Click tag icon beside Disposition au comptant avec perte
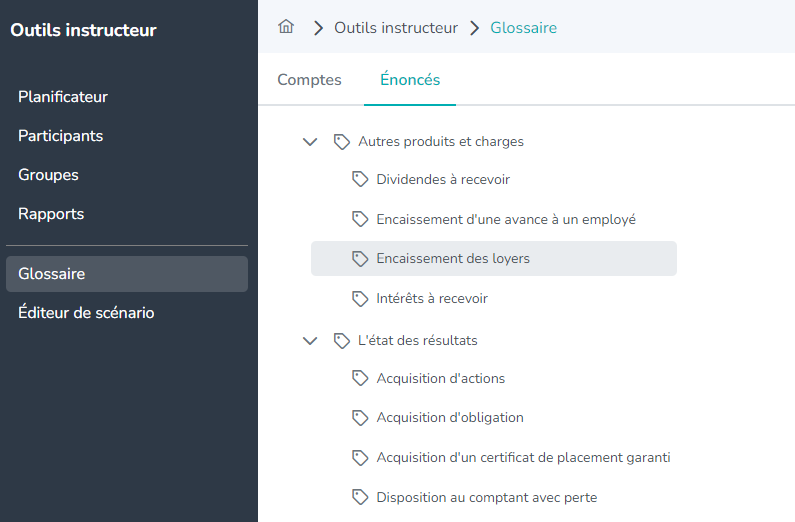 point(360,498)
